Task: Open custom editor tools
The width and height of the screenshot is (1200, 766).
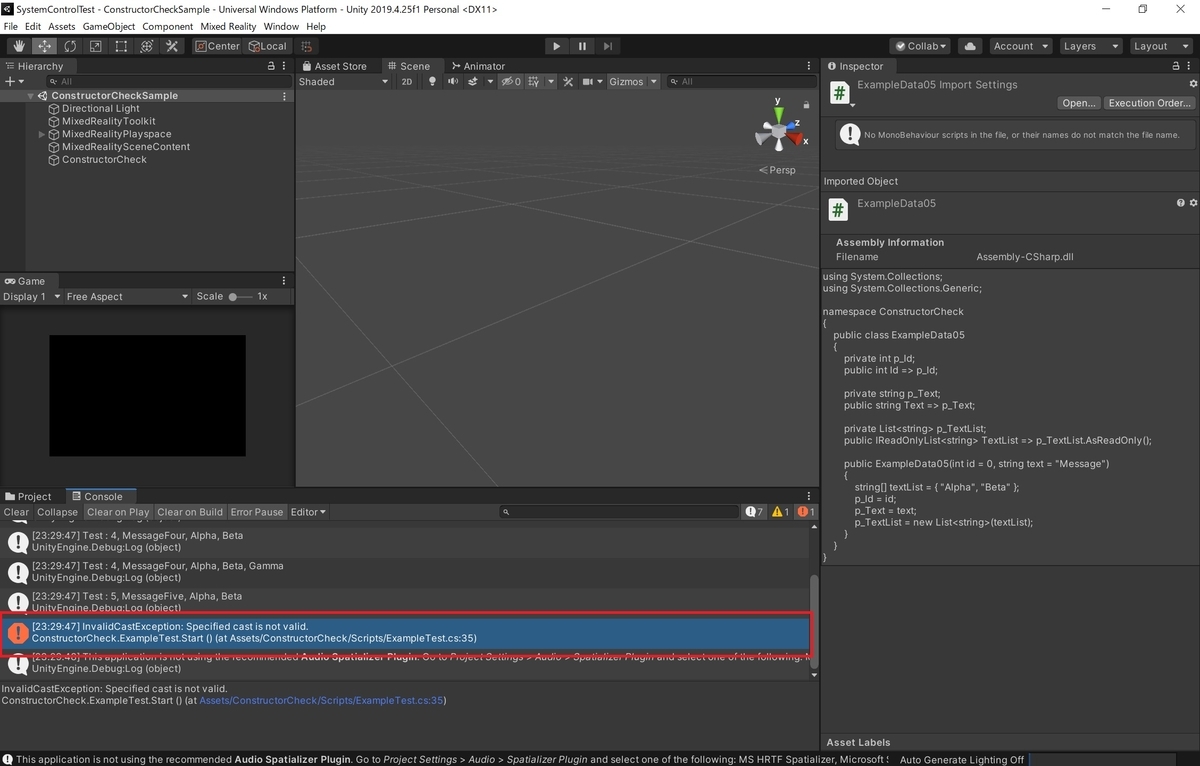Action: tap(172, 46)
